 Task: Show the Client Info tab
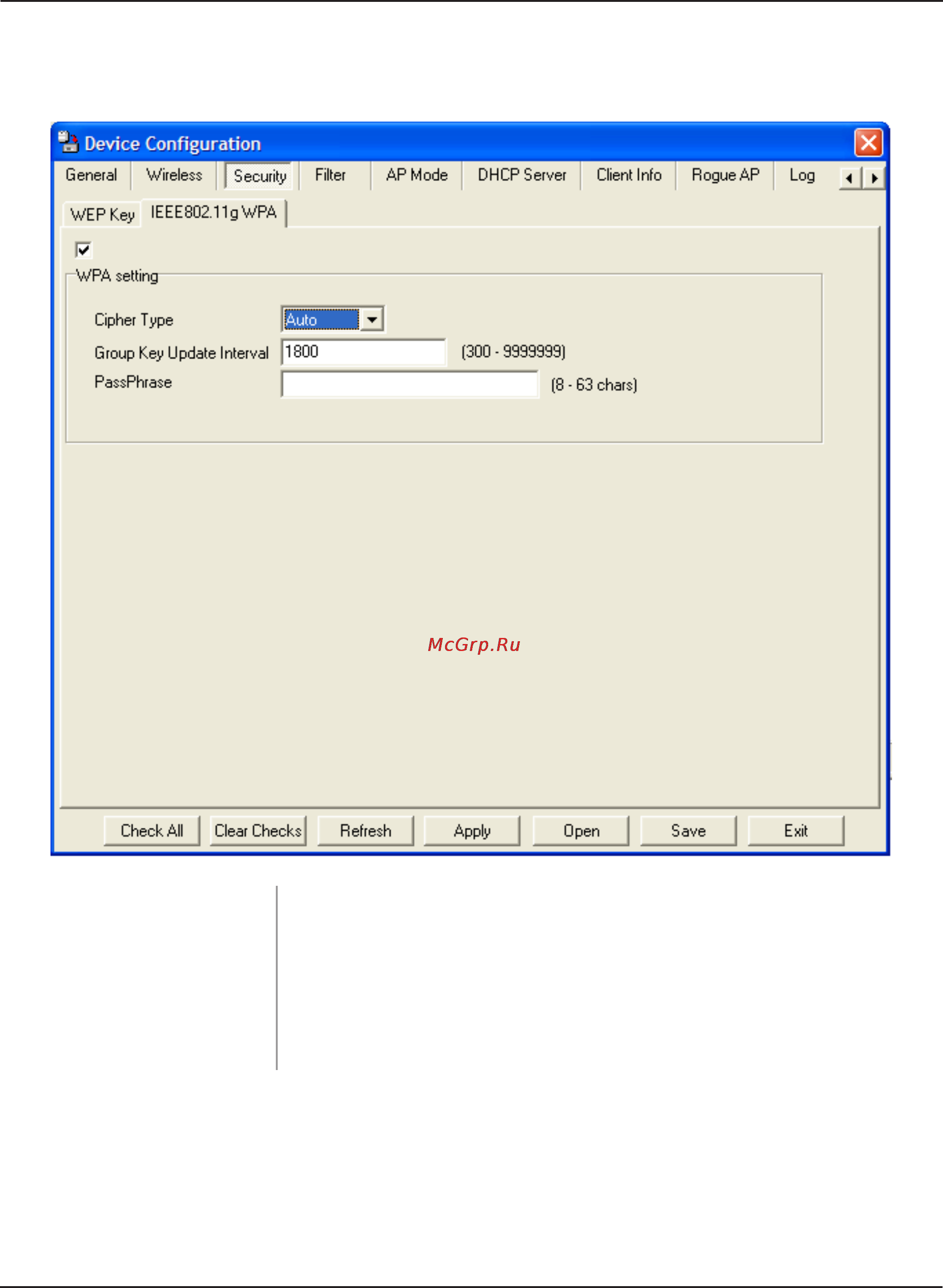(628, 175)
